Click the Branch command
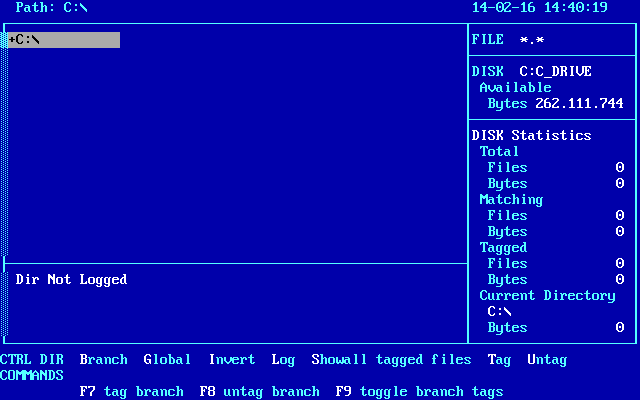The height and width of the screenshot is (400, 640). [x=103, y=359]
